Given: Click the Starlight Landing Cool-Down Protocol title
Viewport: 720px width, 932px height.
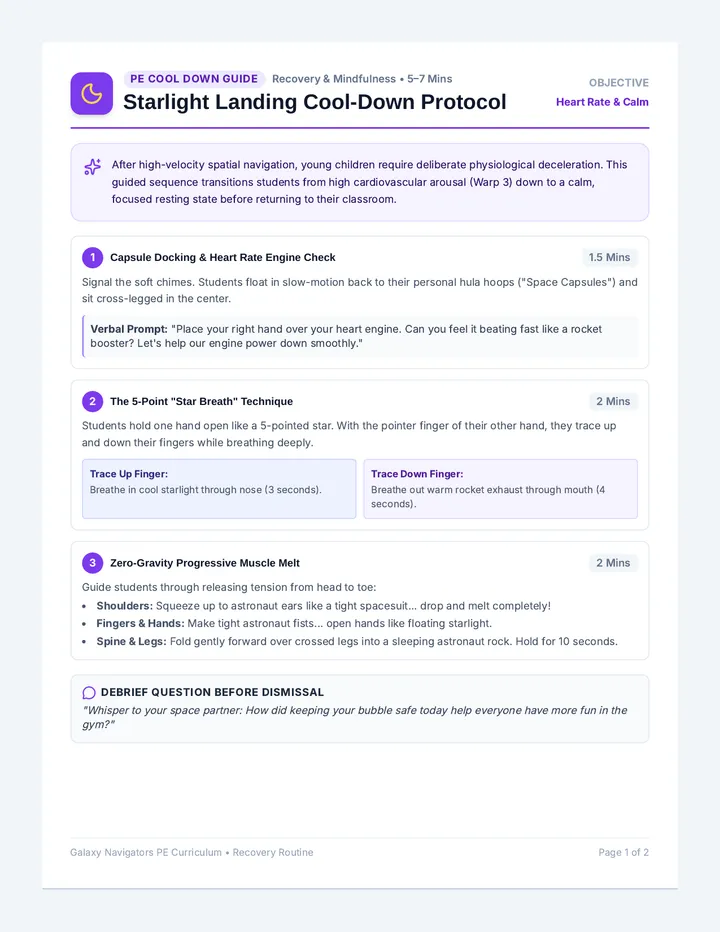Looking at the screenshot, I should (x=315, y=102).
